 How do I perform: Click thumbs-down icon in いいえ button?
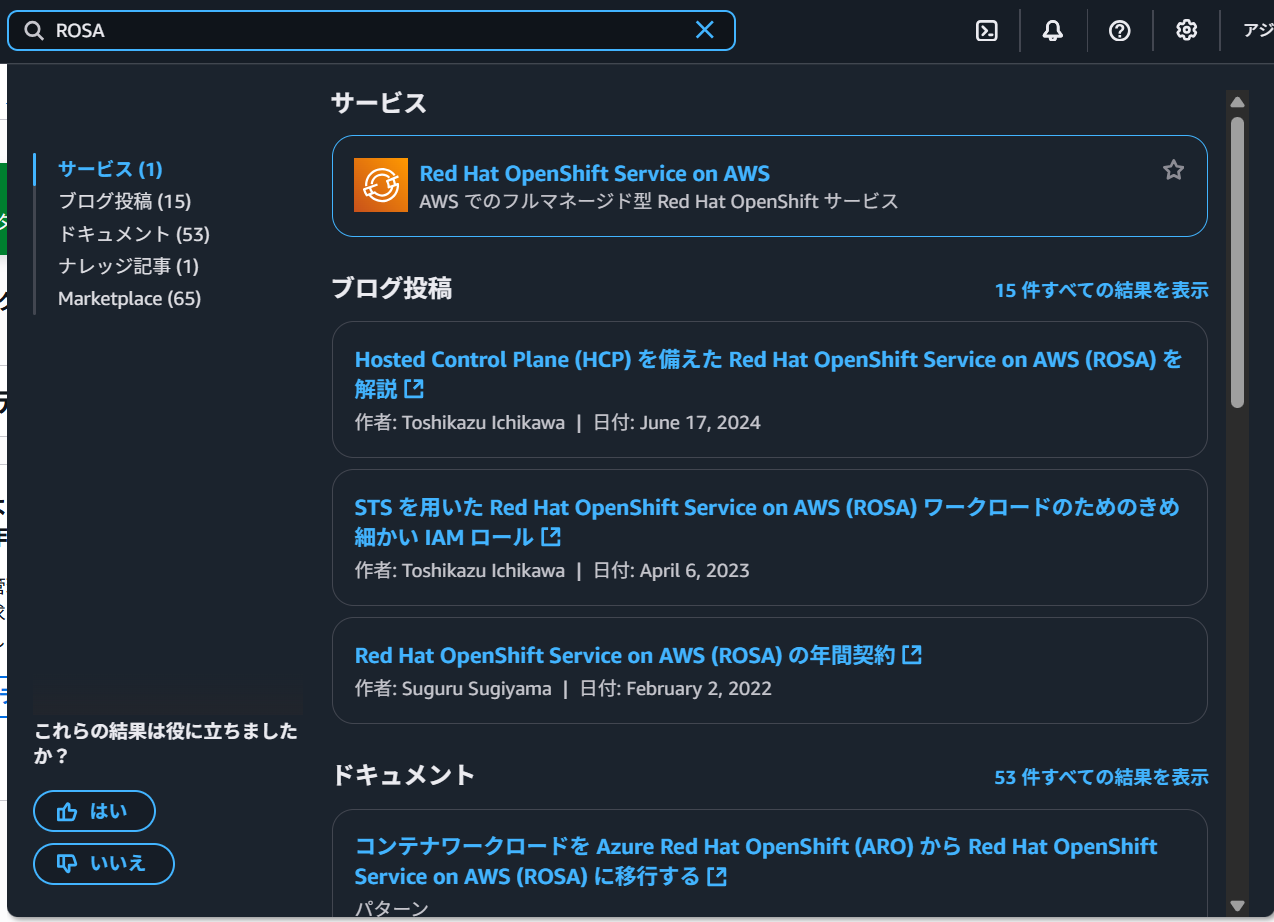coord(67,863)
